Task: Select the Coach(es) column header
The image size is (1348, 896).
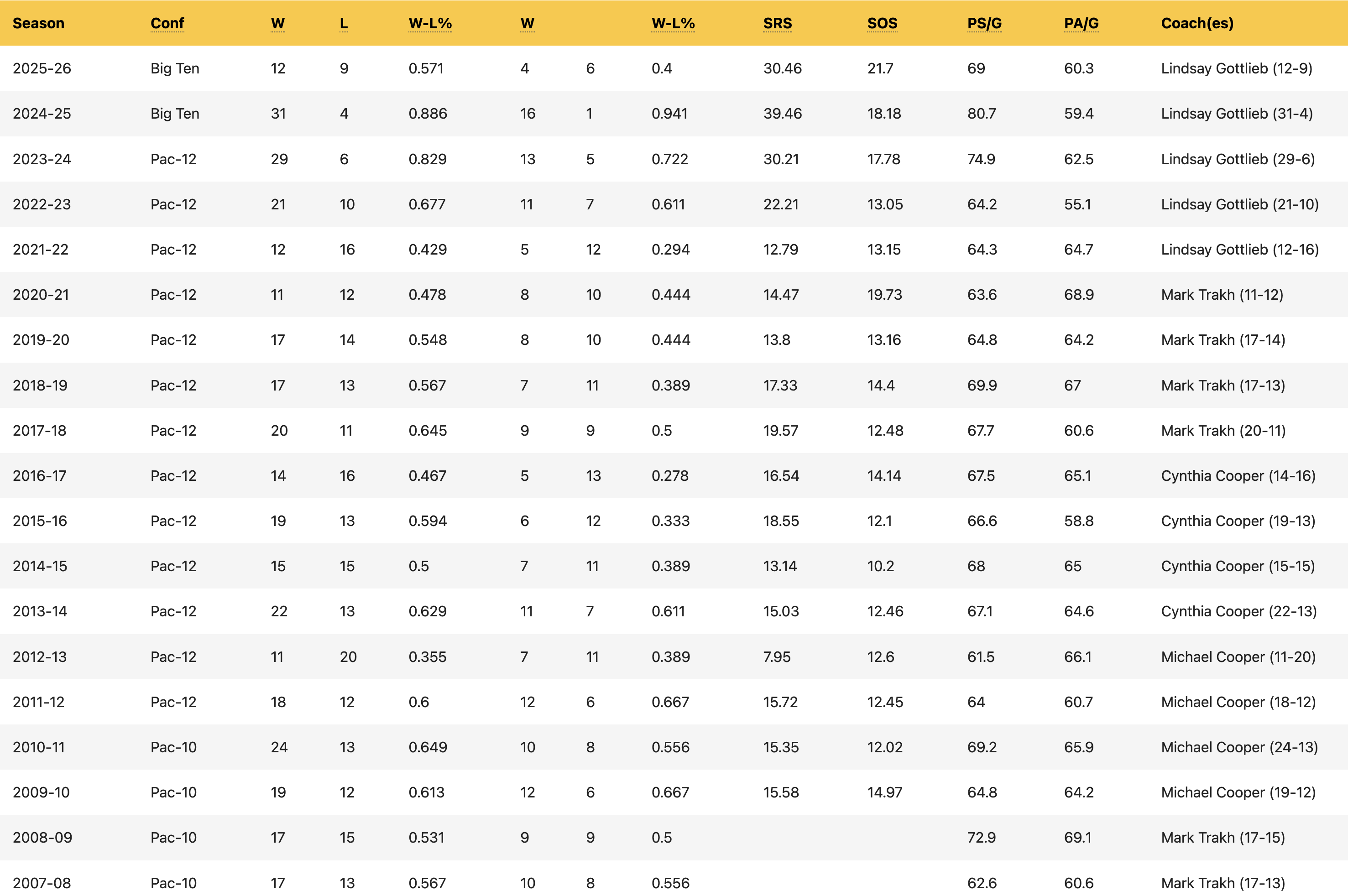Action: [x=1197, y=23]
